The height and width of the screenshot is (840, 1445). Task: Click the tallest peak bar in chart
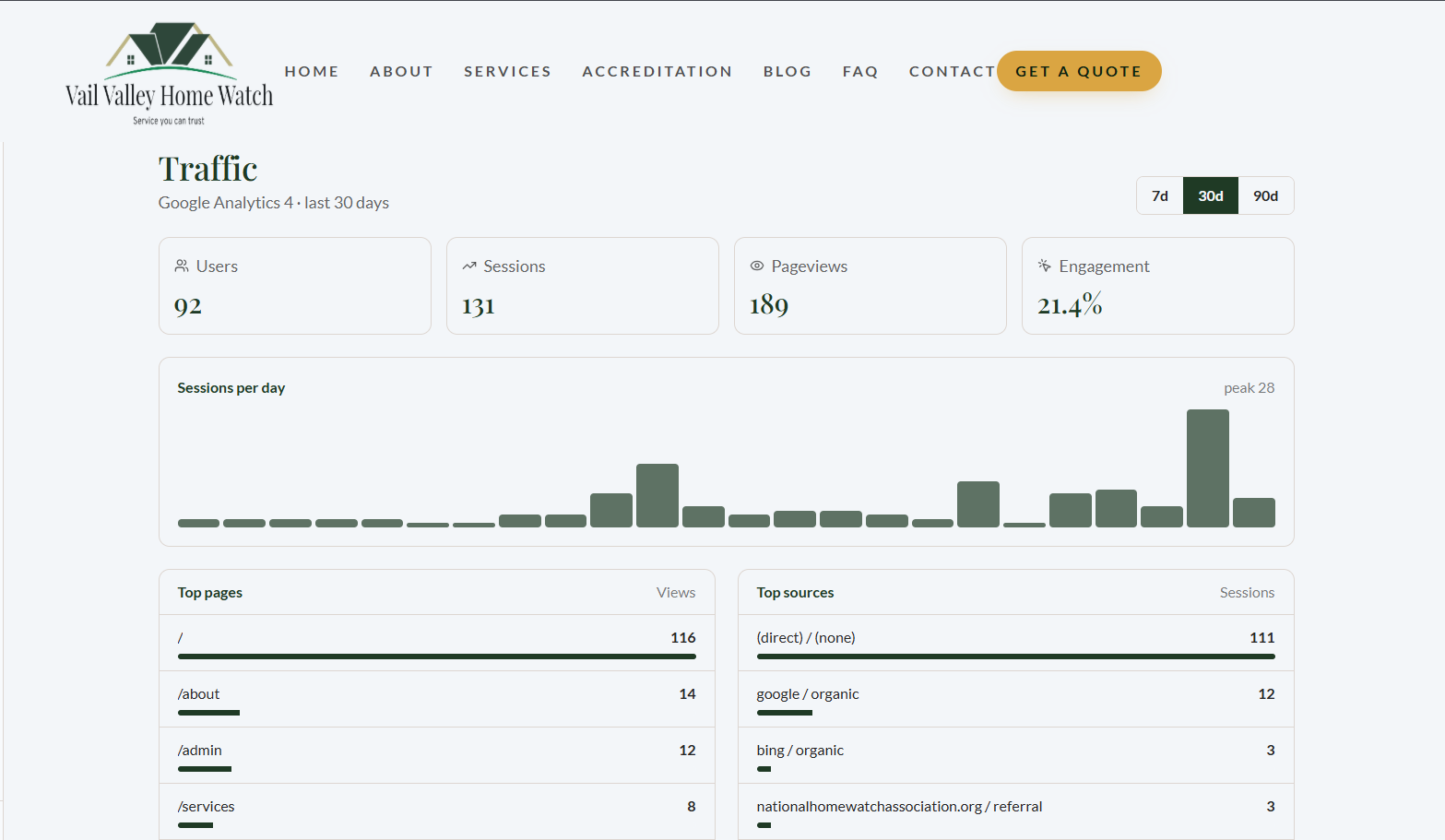[1208, 468]
